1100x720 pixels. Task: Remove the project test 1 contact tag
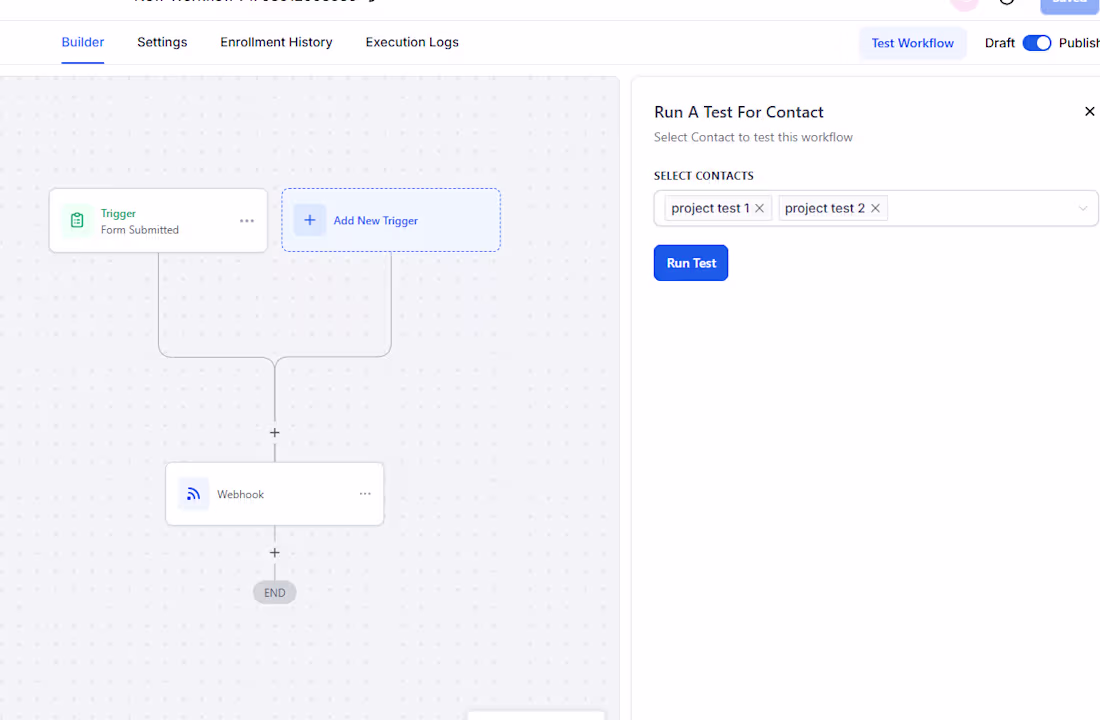tap(759, 208)
